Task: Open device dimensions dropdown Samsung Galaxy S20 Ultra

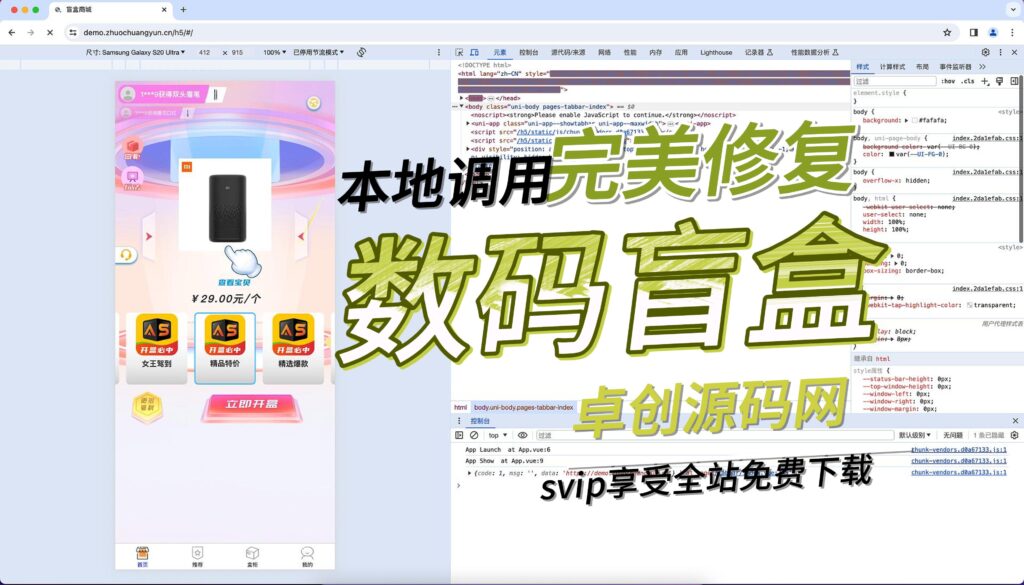Action: coord(135,52)
